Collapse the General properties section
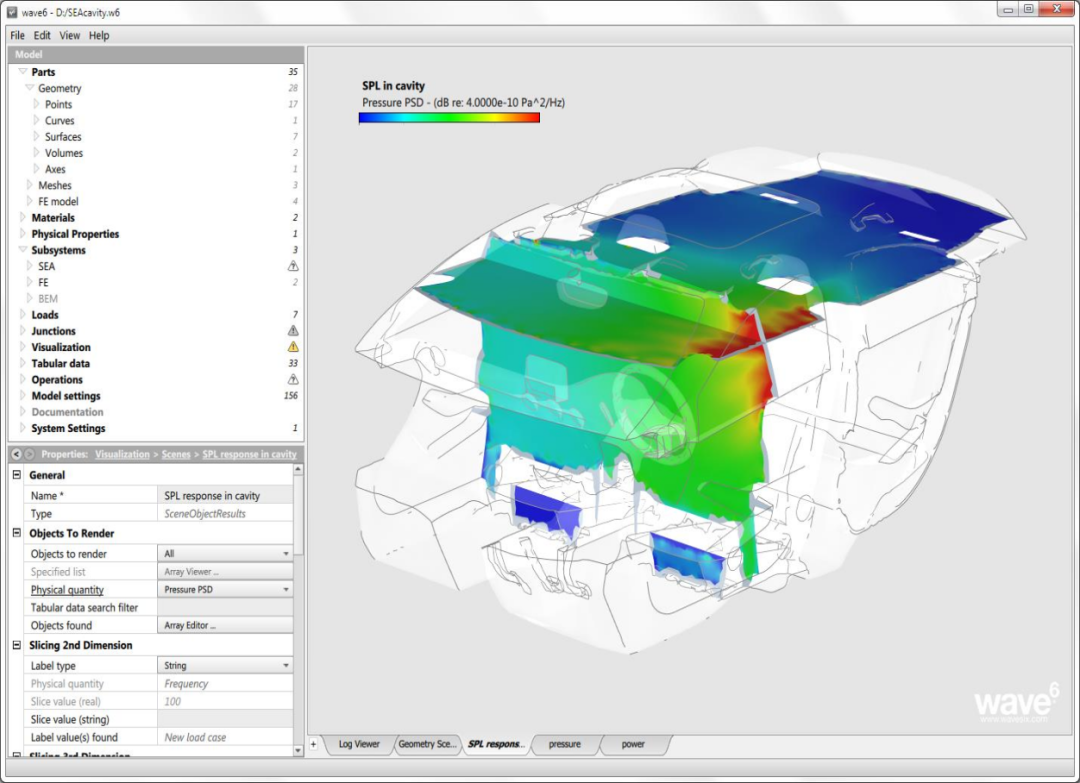The image size is (1080, 783). [17, 474]
